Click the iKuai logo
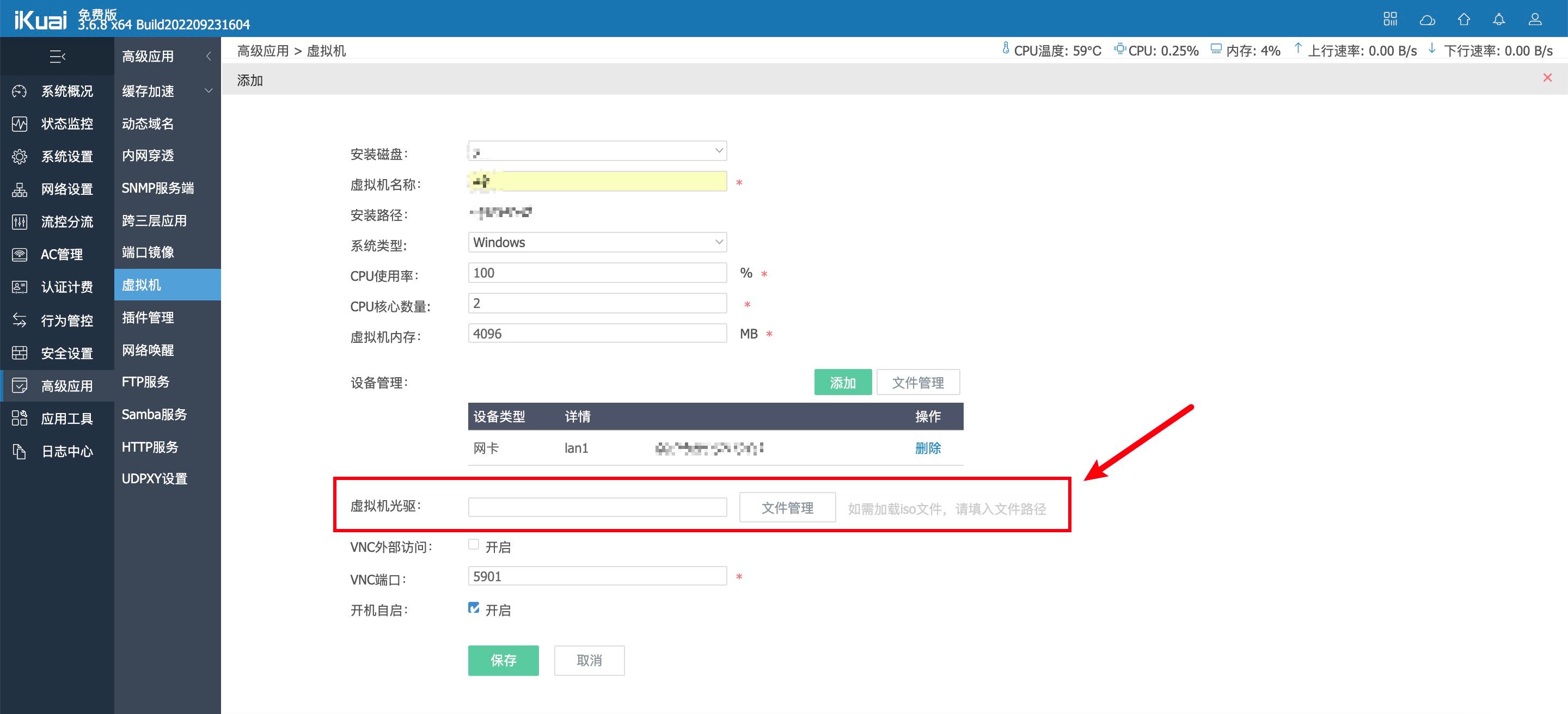 click(40, 20)
